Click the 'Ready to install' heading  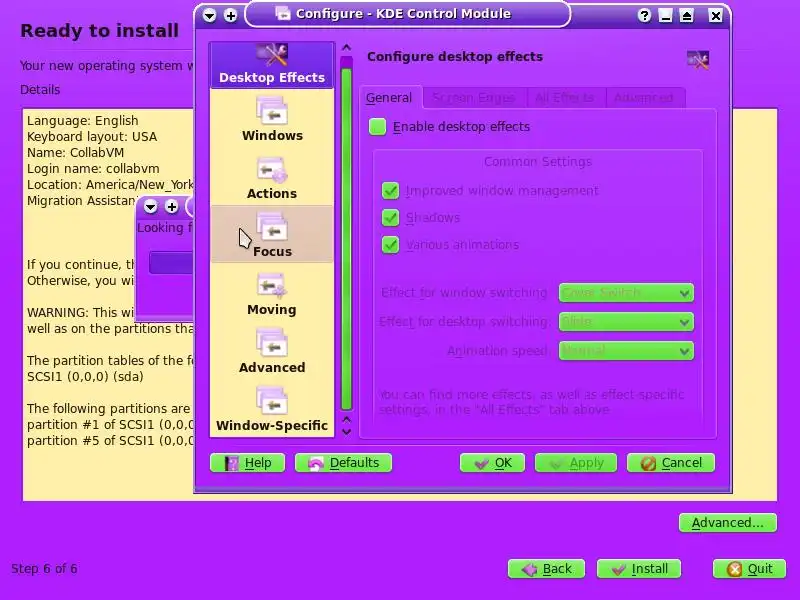(99, 31)
